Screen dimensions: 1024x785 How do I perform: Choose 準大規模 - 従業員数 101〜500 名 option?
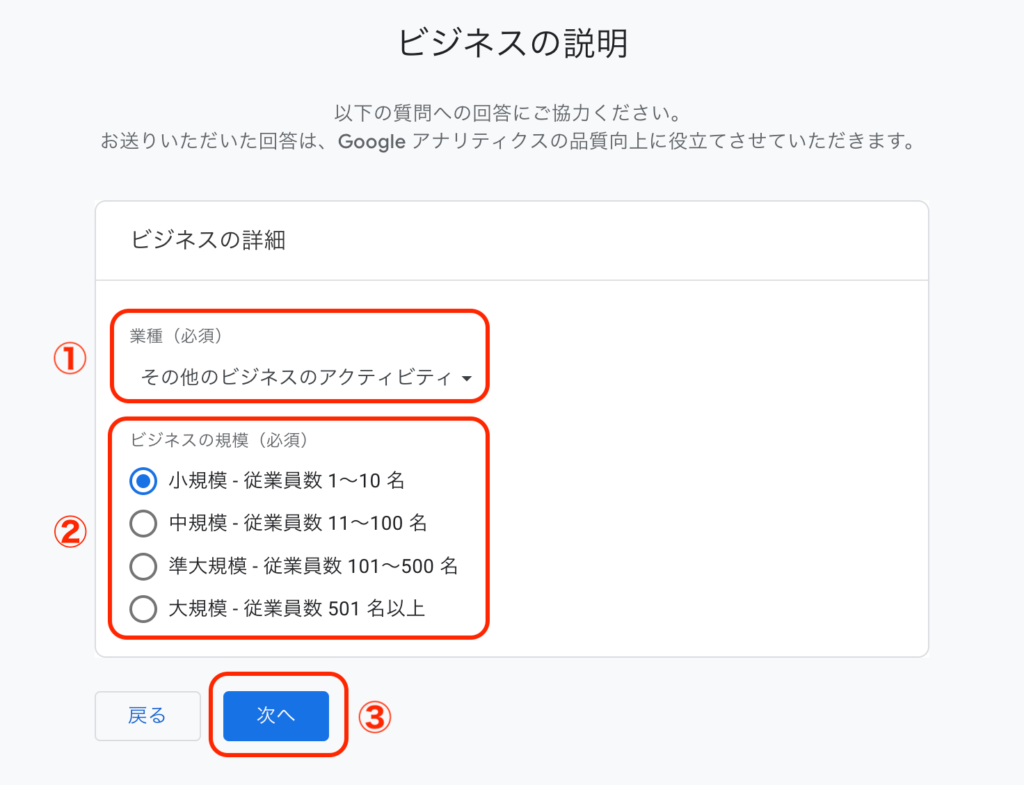coord(143,566)
